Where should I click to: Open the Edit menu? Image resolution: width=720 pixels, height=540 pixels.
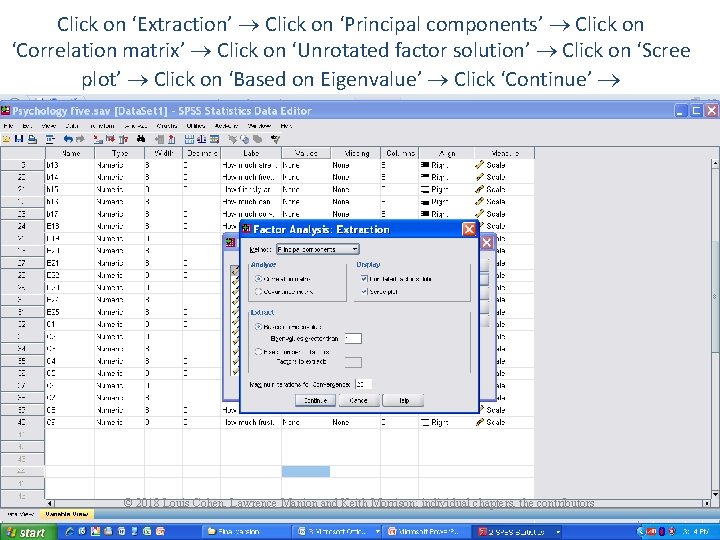tap(27, 125)
